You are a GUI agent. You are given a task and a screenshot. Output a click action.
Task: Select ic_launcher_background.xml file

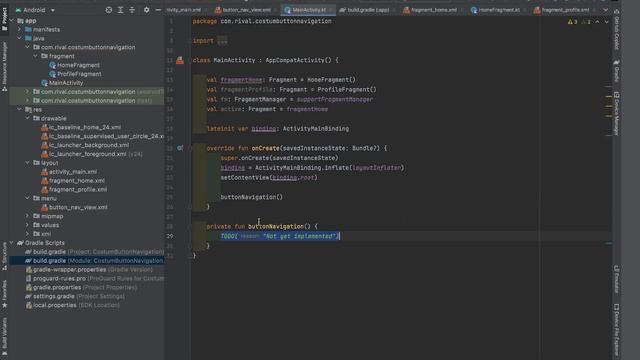pos(89,145)
